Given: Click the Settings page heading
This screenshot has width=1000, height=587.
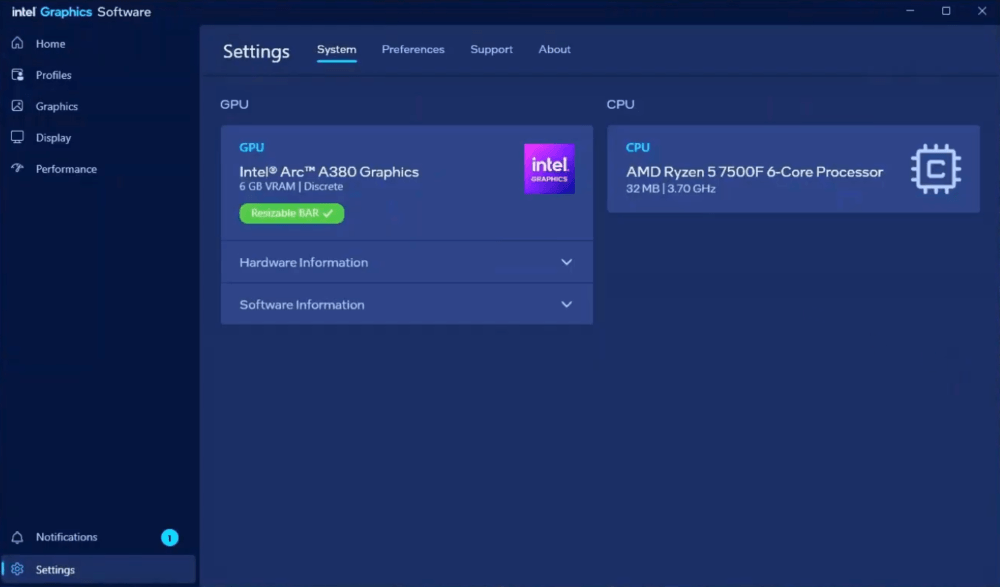Looking at the screenshot, I should pyautogui.click(x=256, y=51).
